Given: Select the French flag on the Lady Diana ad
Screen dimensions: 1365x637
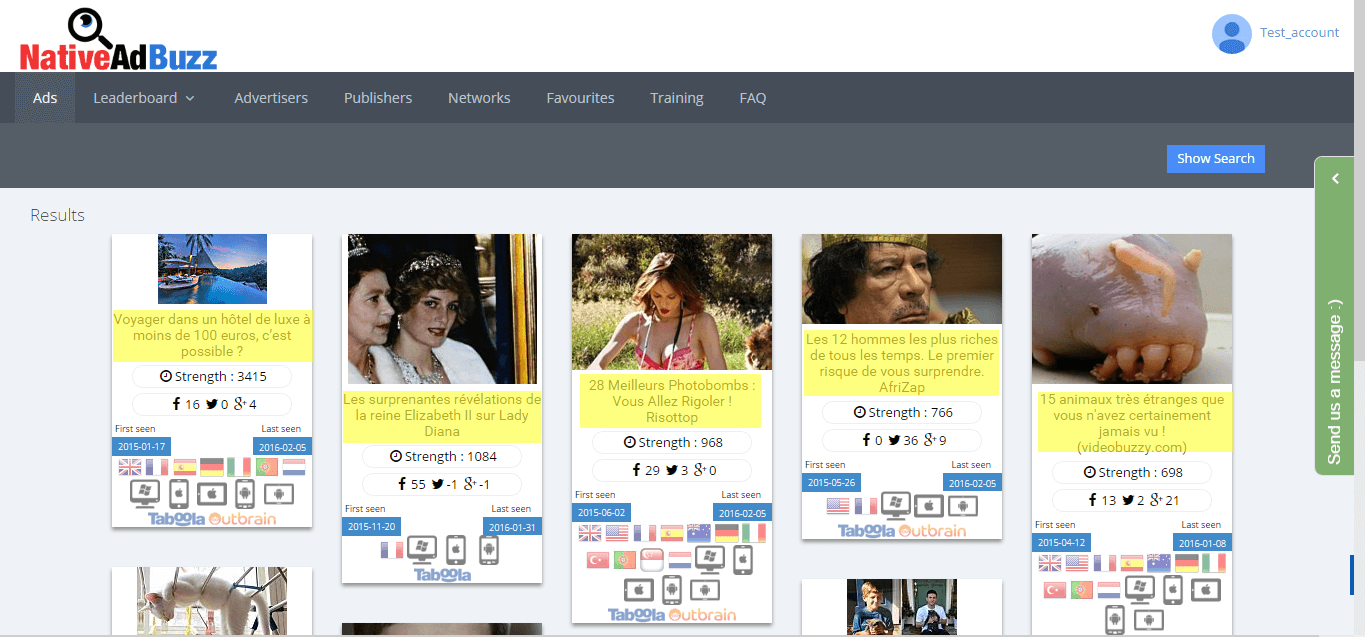Looking at the screenshot, I should pyautogui.click(x=392, y=548).
